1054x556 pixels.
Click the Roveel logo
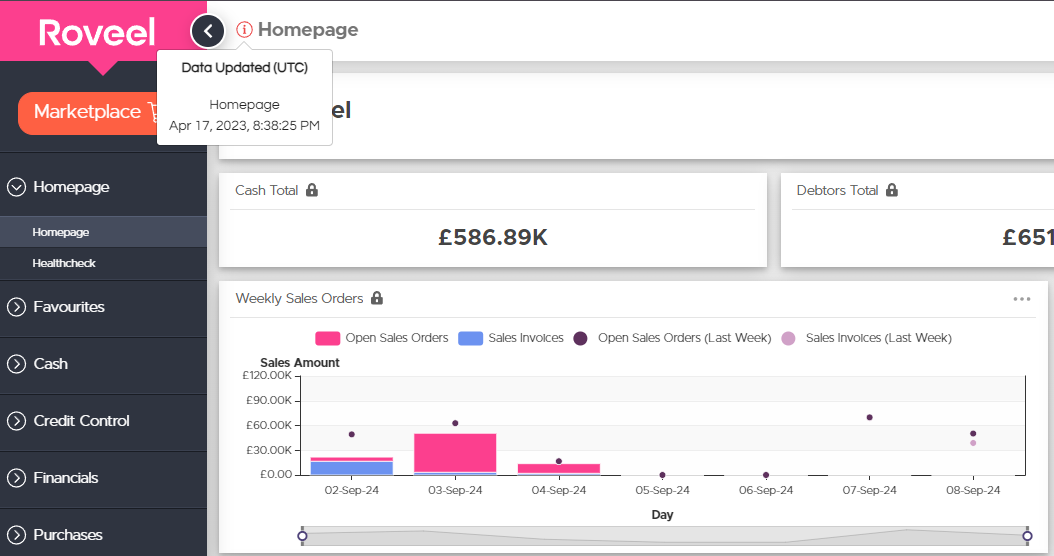97,32
